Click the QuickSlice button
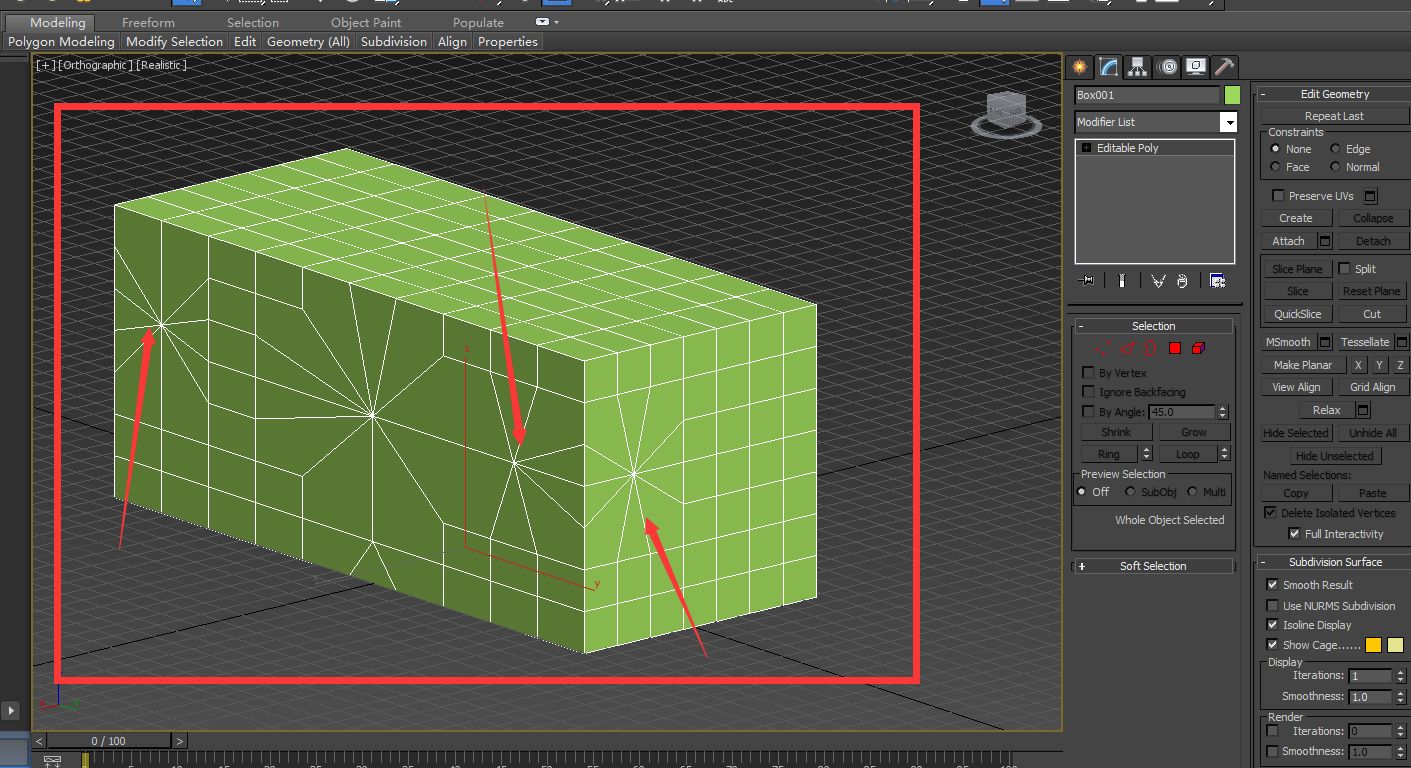 (1297, 314)
